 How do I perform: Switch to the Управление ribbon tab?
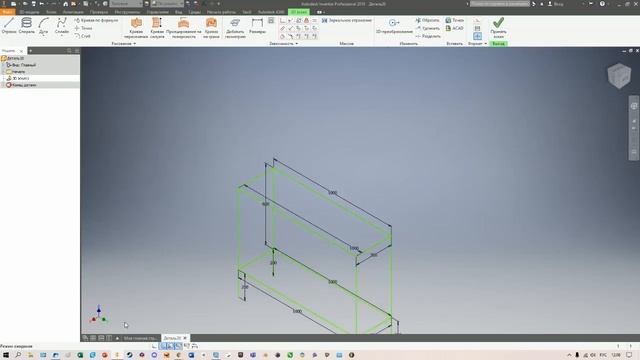(x=158, y=12)
